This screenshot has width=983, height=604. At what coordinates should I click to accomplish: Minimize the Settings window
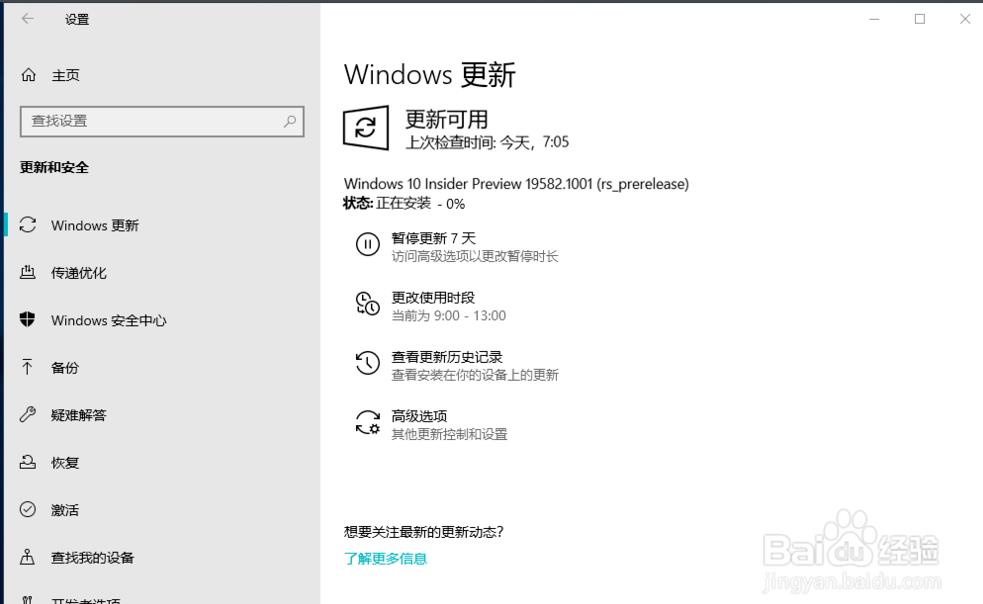[x=875, y=19]
